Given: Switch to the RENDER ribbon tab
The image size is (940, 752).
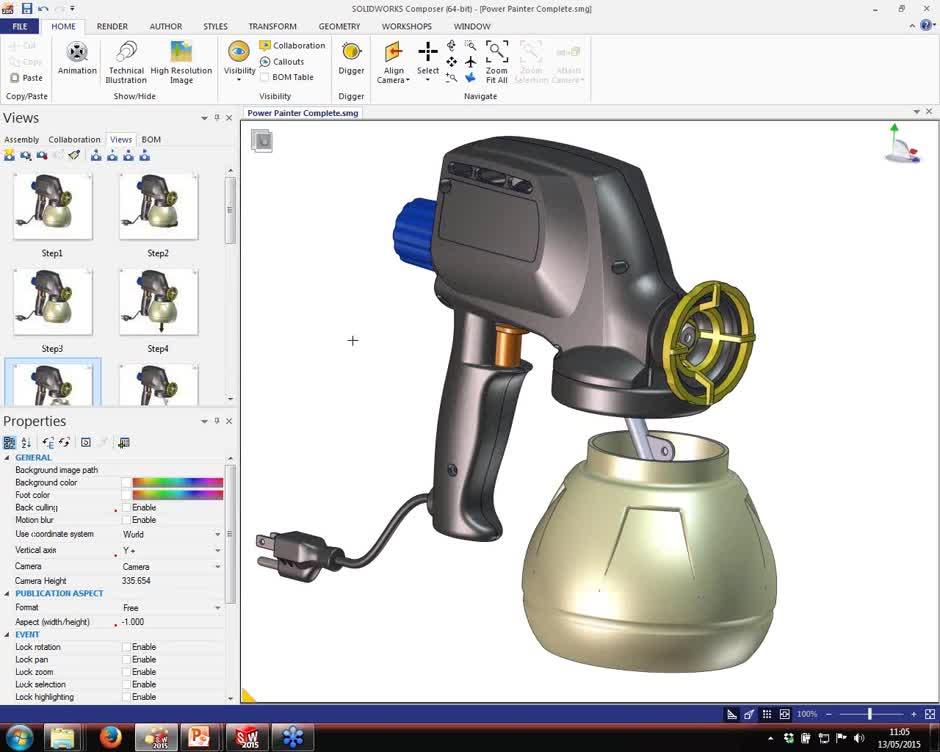Looking at the screenshot, I should (112, 26).
